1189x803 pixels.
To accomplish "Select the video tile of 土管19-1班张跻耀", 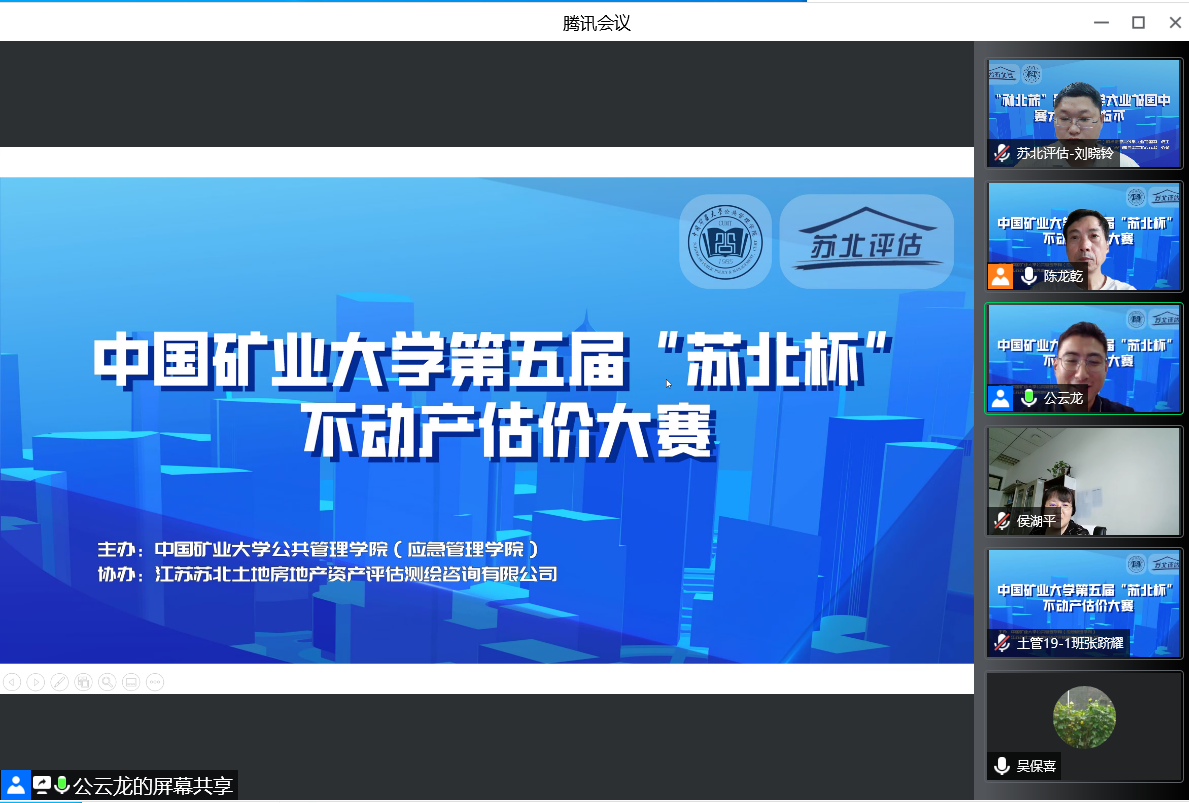I will point(1084,604).
